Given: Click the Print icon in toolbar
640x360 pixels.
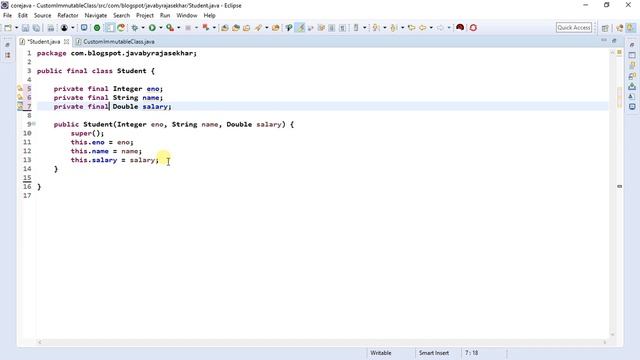Looking at the screenshot, I should pos(51,28).
